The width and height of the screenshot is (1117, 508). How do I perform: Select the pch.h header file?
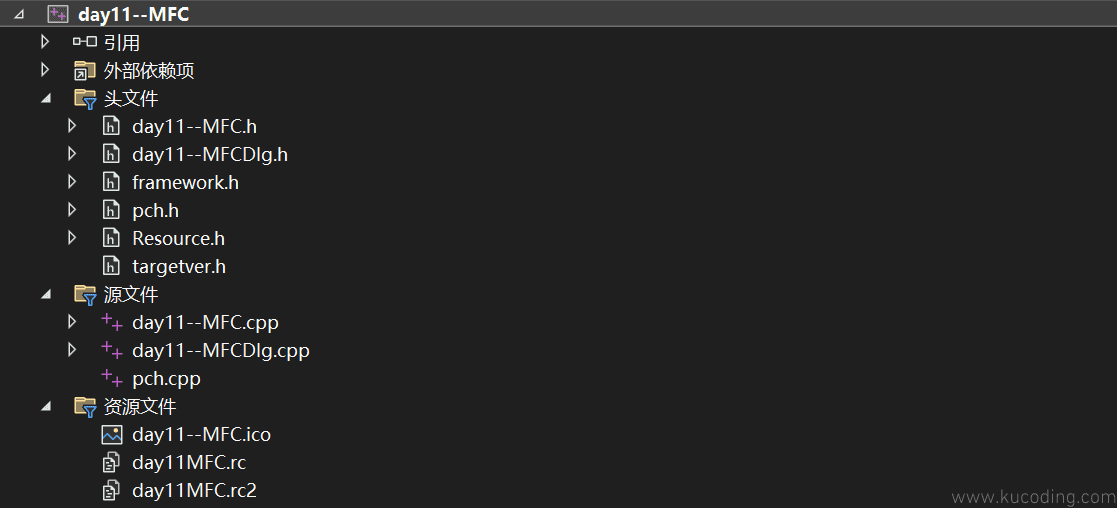(155, 210)
